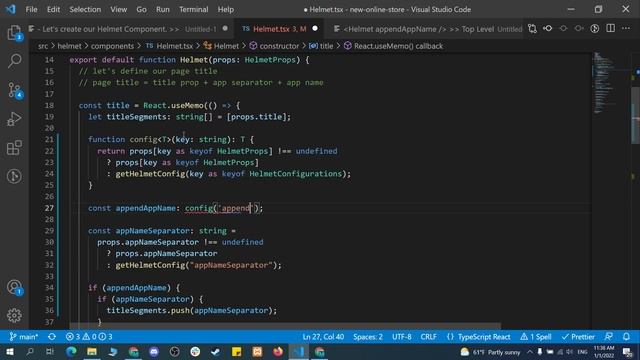Click the VS Code logo icon
This screenshot has width=640, height=360.
click(x=10, y=9)
